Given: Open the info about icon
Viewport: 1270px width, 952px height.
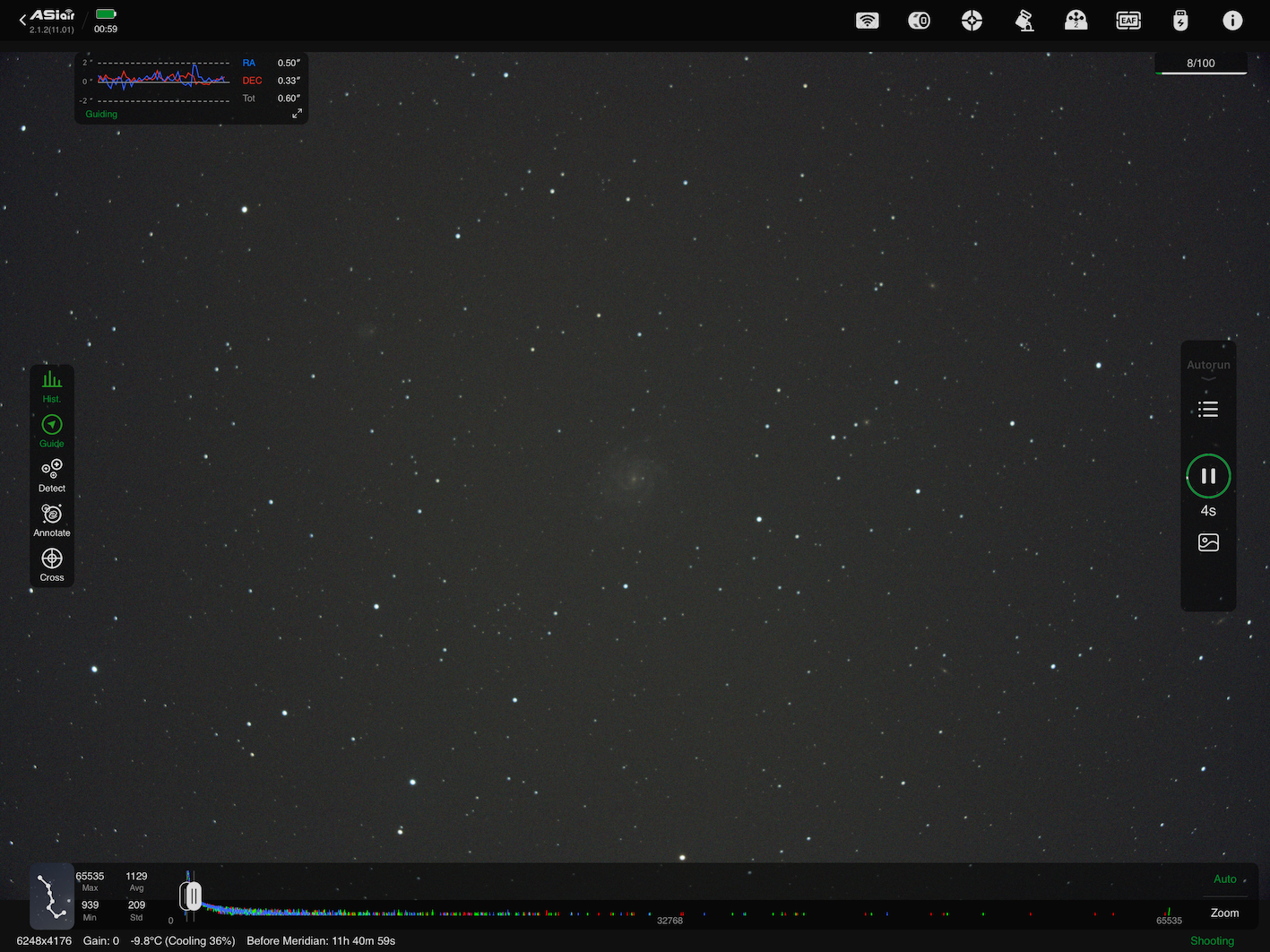Looking at the screenshot, I should coord(1233,21).
